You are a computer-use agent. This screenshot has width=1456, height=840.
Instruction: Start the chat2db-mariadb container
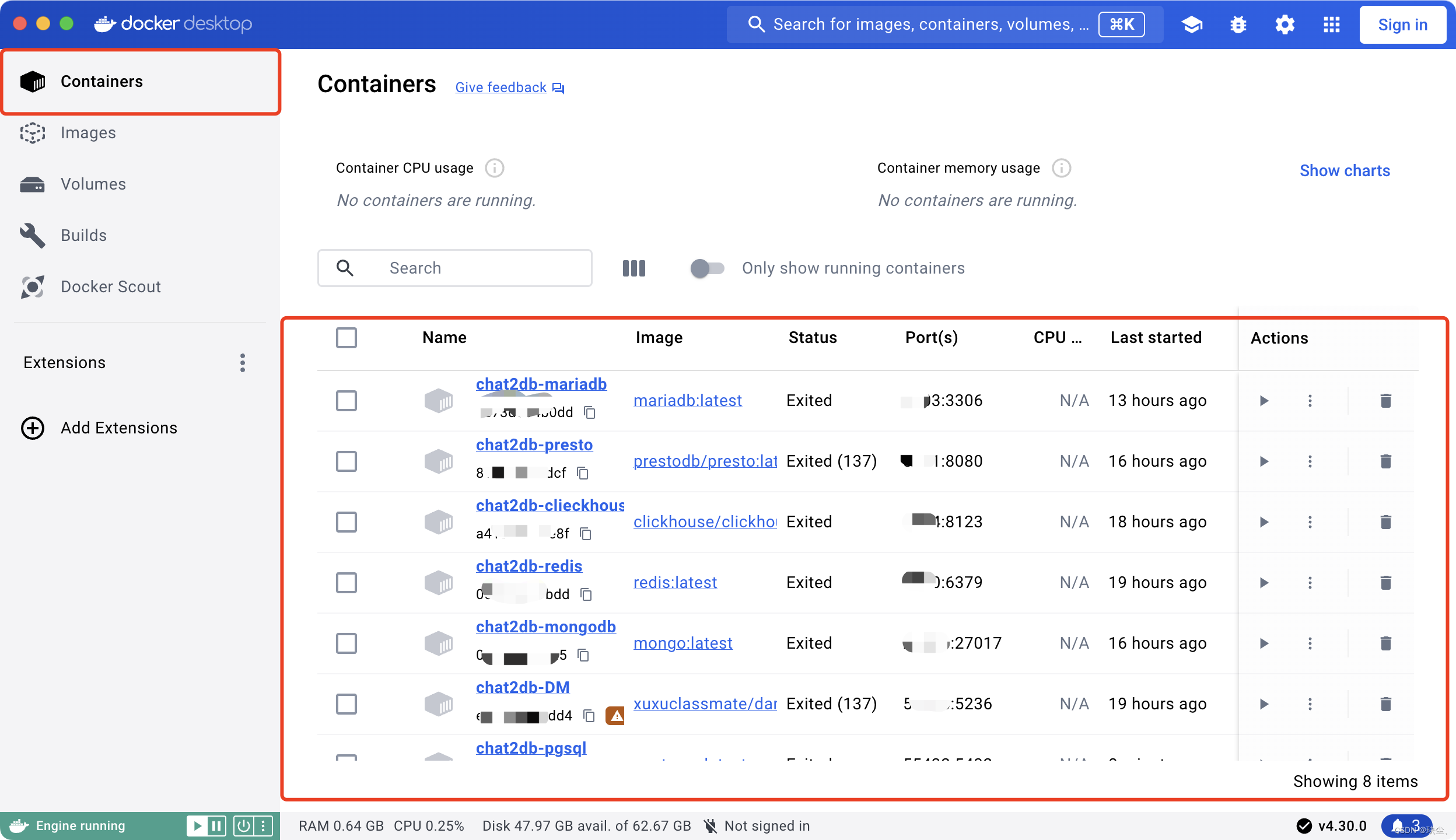[1264, 401]
